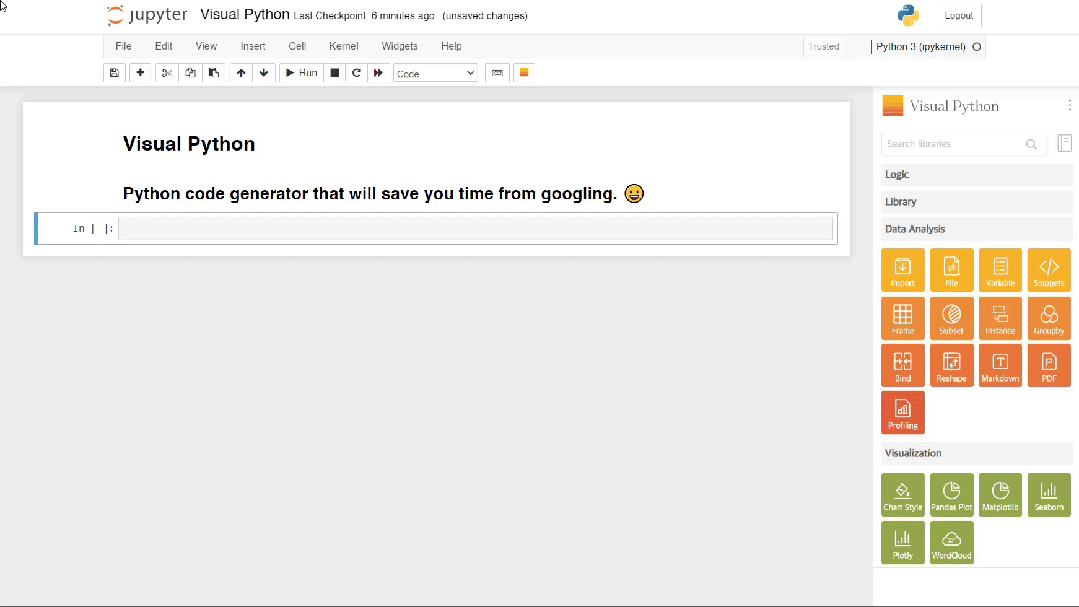The height and width of the screenshot is (607, 1079).
Task: Expand the Logic section
Action: (x=976, y=174)
